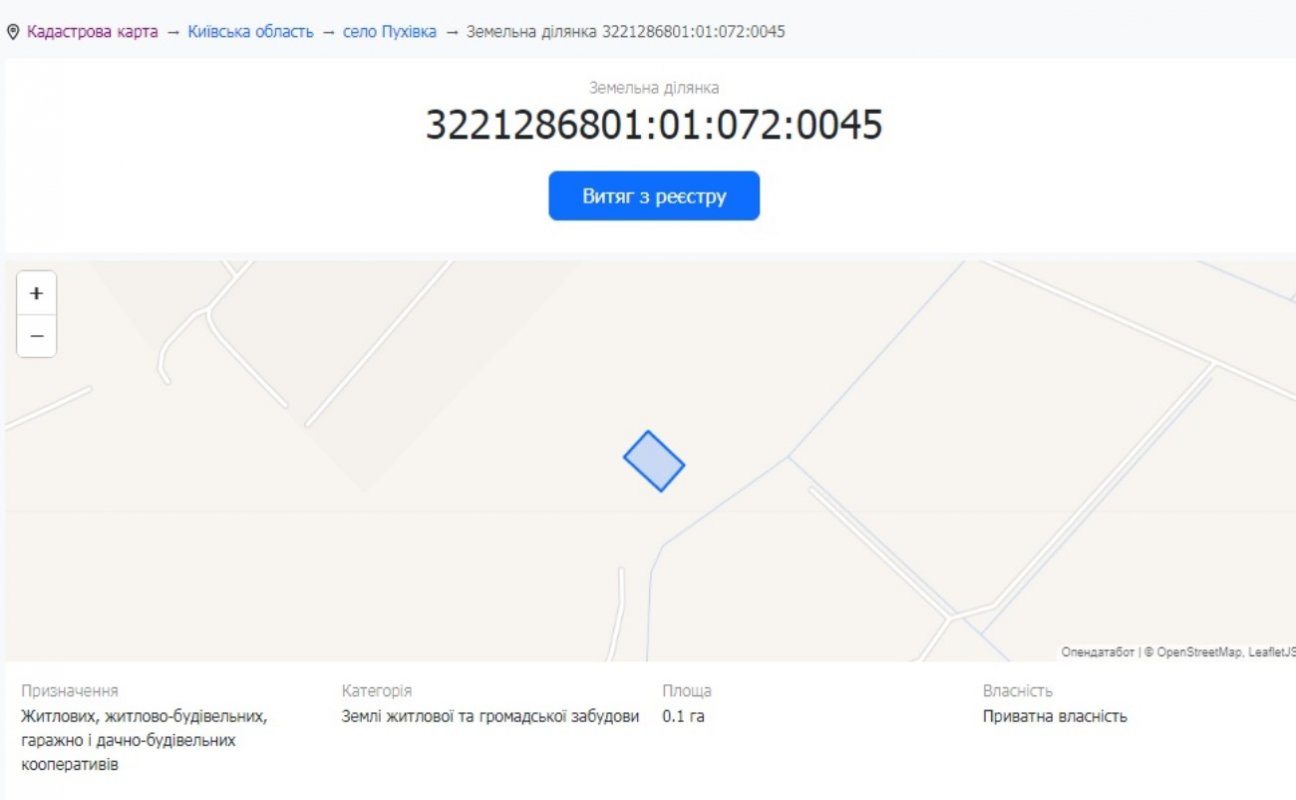
Task: Click the 0.1 га area value
Action: click(683, 717)
